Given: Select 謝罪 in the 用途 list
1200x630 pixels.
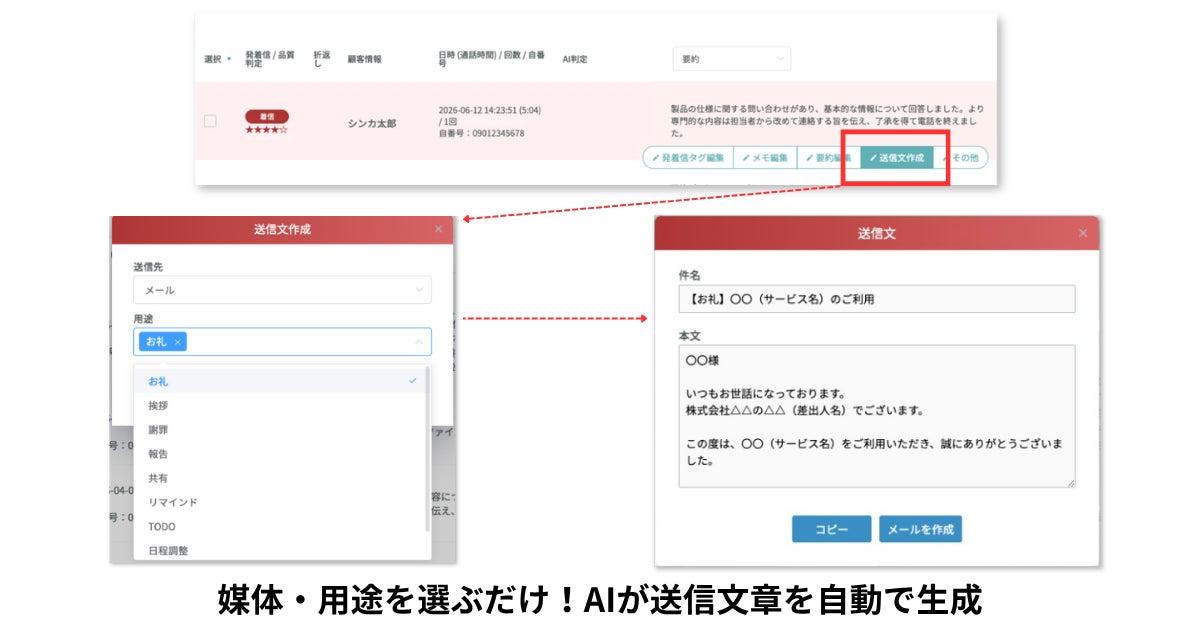Looking at the screenshot, I should point(281,429).
